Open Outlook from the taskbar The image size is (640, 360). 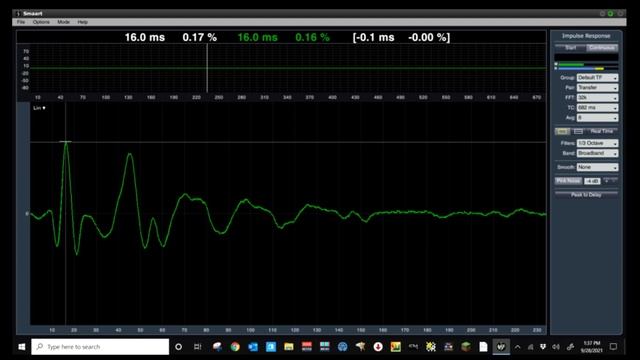click(x=253, y=347)
